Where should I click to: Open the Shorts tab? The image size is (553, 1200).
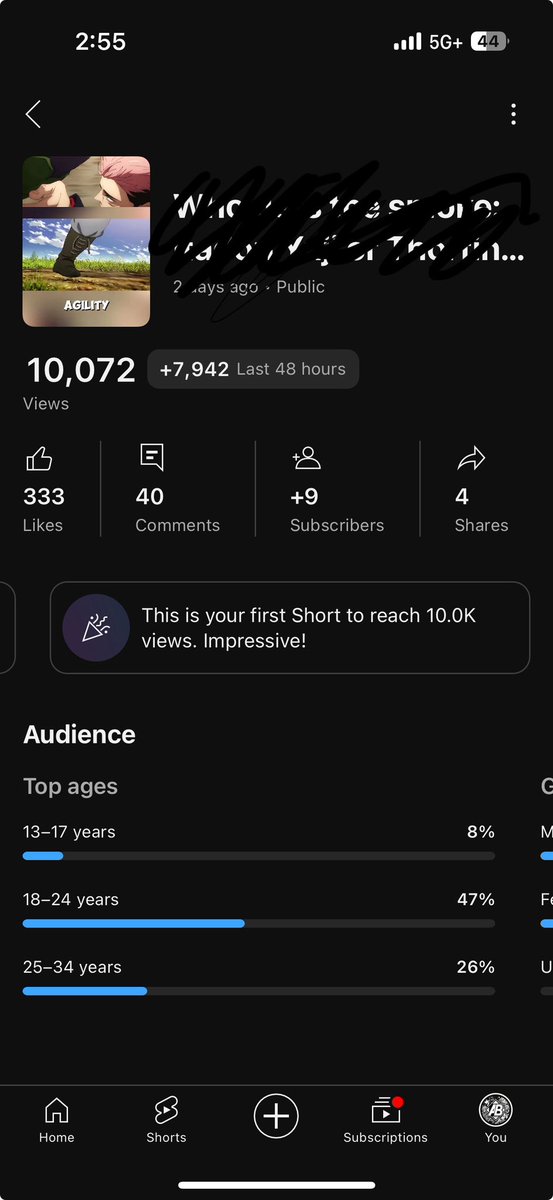[x=166, y=1120]
